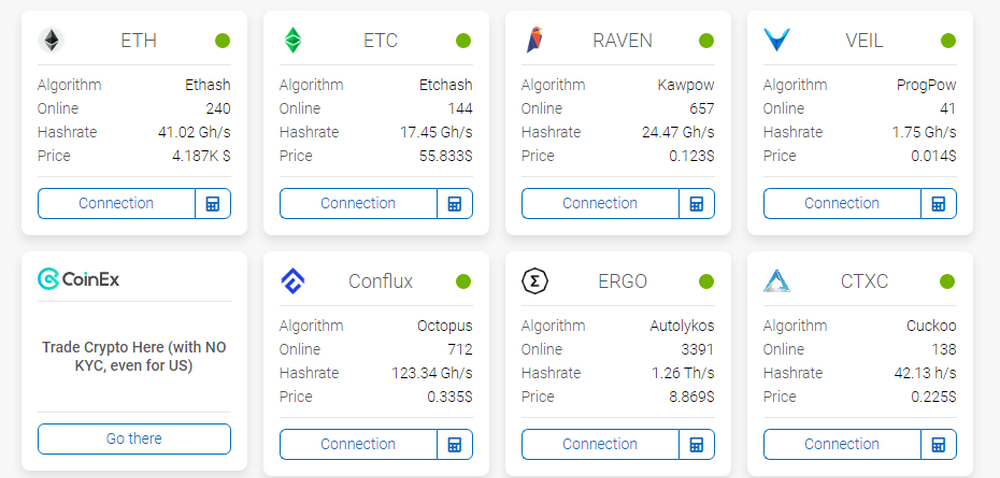Click the green online status dot for ETH
1000x478 pixels.
[x=223, y=41]
